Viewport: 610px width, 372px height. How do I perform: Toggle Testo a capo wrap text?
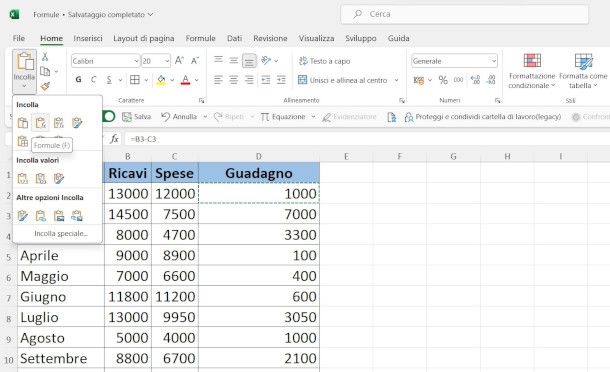(324, 61)
